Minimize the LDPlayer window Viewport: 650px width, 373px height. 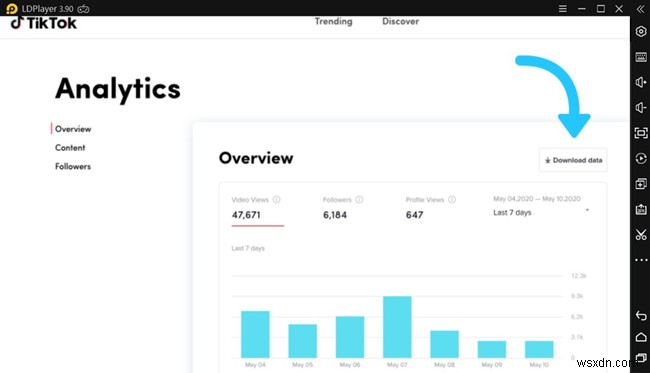[x=582, y=9]
